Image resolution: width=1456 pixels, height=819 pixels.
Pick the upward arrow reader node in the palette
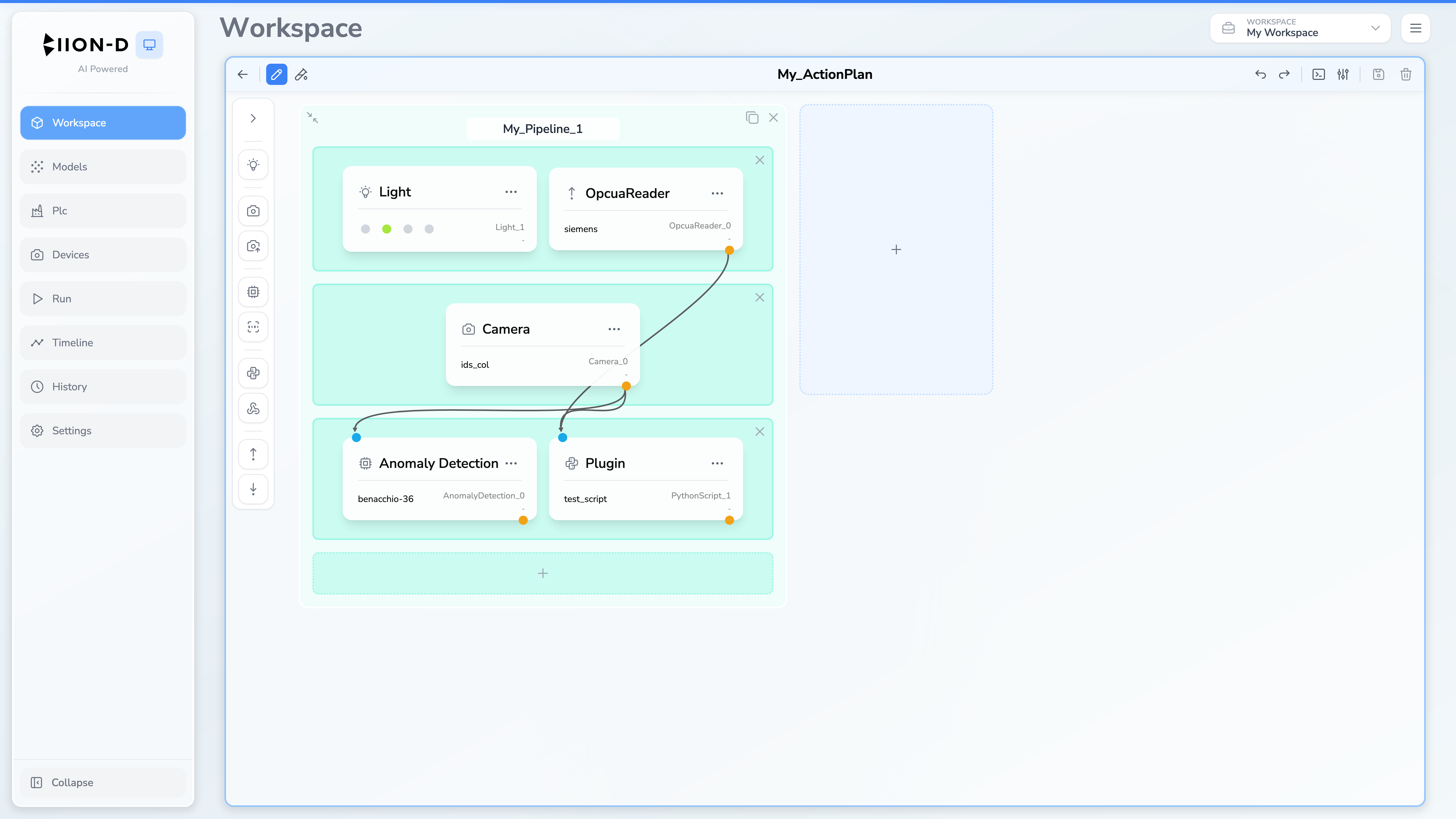253,454
